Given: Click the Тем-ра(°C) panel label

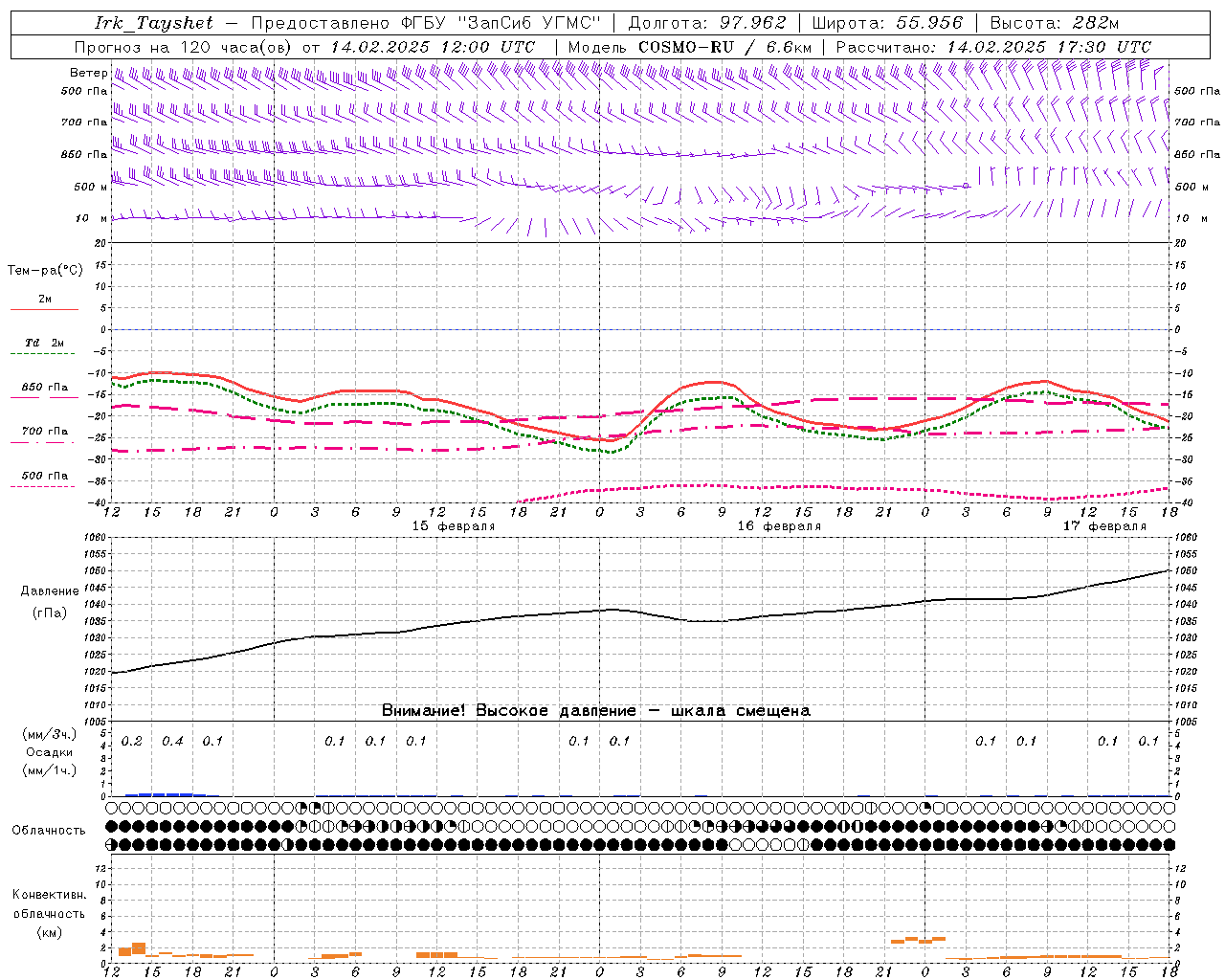Looking at the screenshot, I should (45, 271).
